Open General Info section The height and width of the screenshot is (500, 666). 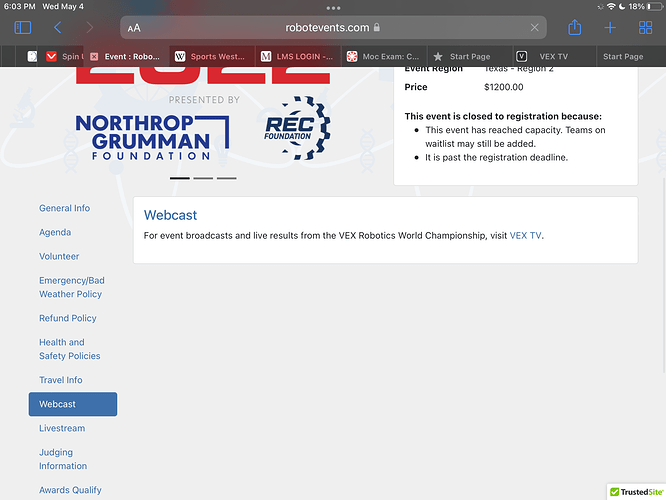point(65,208)
